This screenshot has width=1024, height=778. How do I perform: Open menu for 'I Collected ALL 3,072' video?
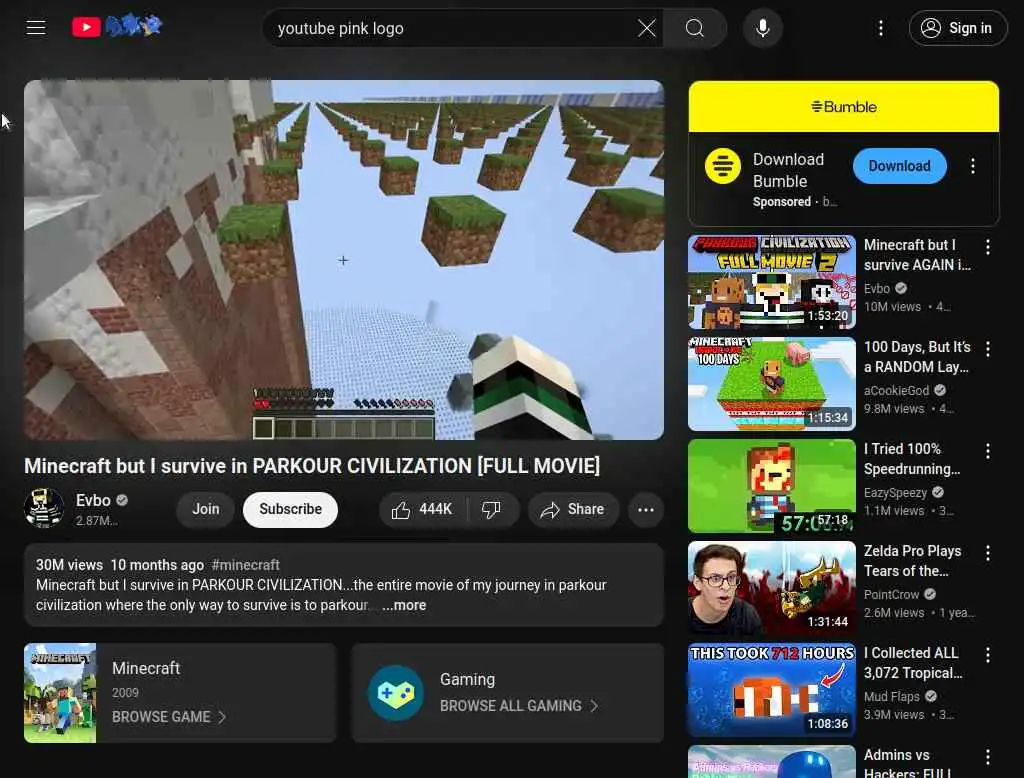coord(987,655)
